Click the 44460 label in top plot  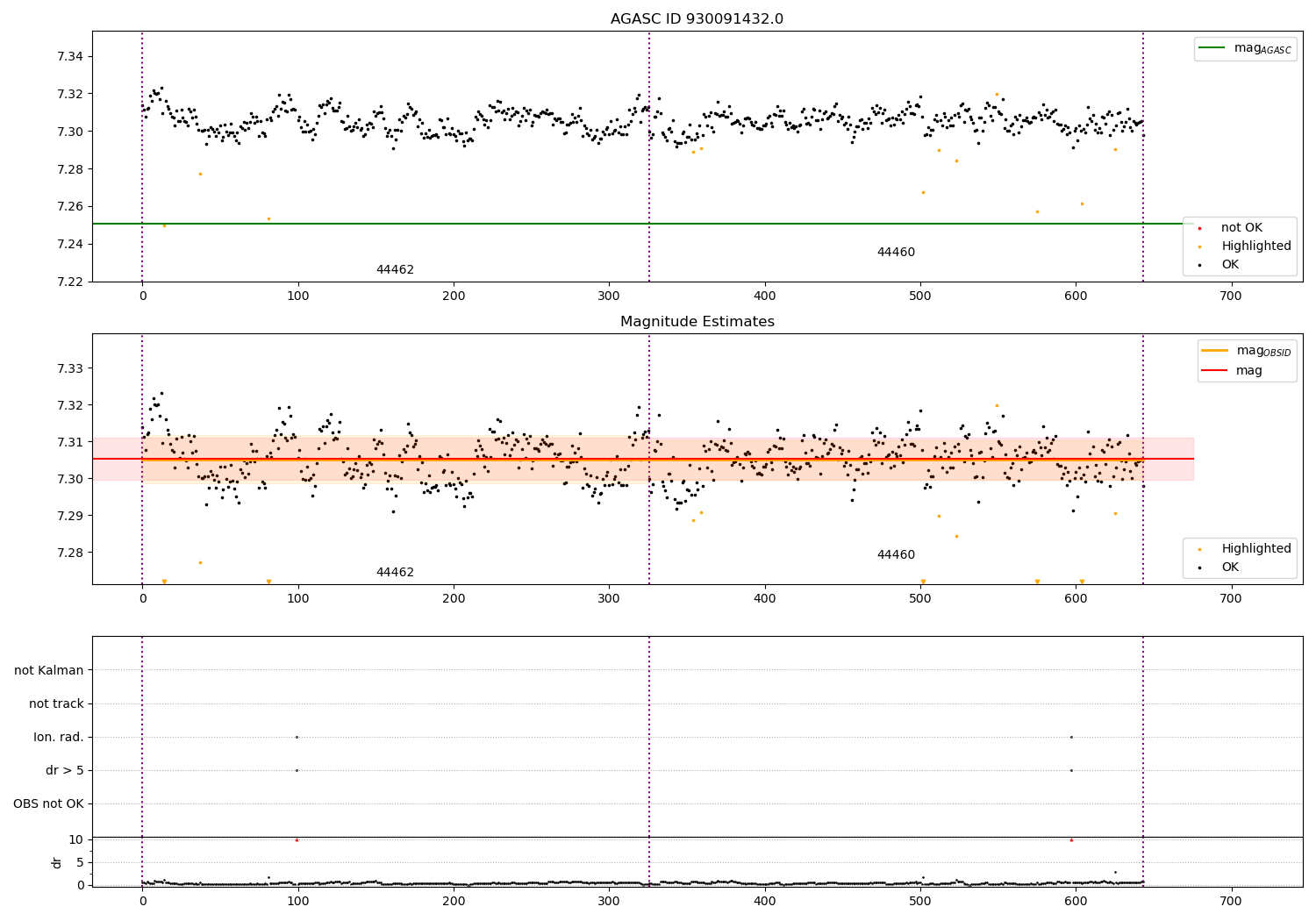pyautogui.click(x=896, y=253)
